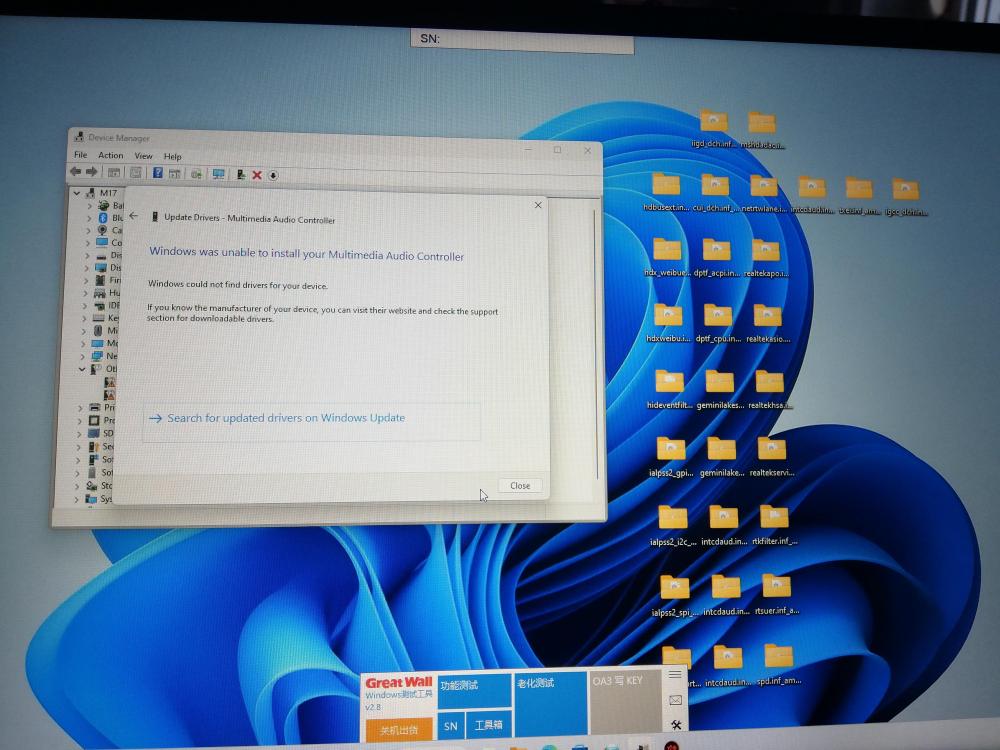Click the Back arrow in Device Manager toolbar
This screenshot has height=750, width=1000.
tap(76, 172)
